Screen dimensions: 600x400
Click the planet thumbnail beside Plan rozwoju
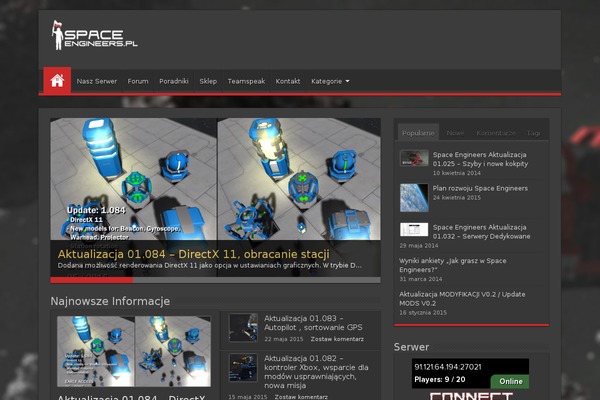pyautogui.click(x=414, y=198)
